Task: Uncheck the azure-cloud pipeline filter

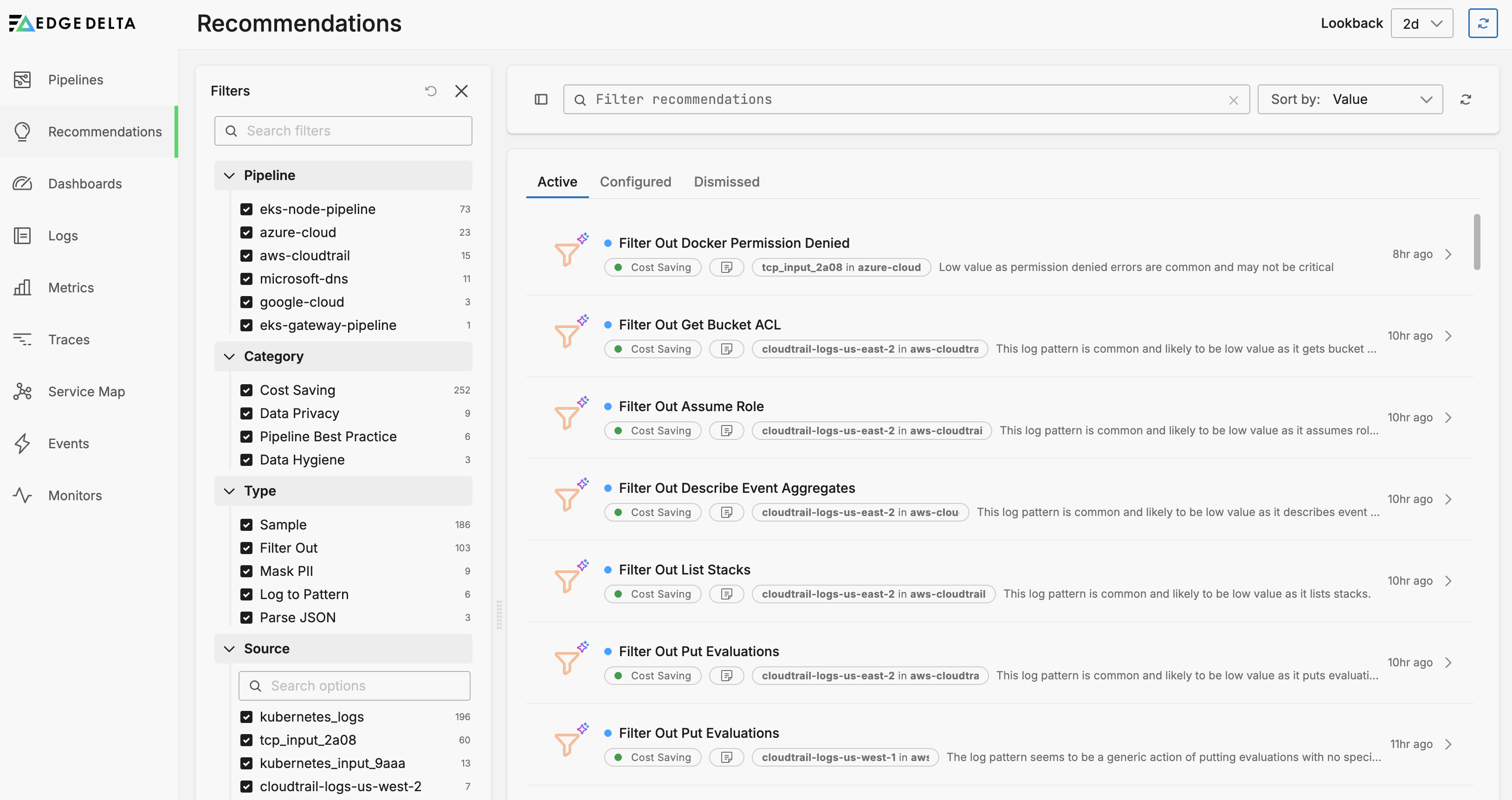Action: [x=246, y=232]
